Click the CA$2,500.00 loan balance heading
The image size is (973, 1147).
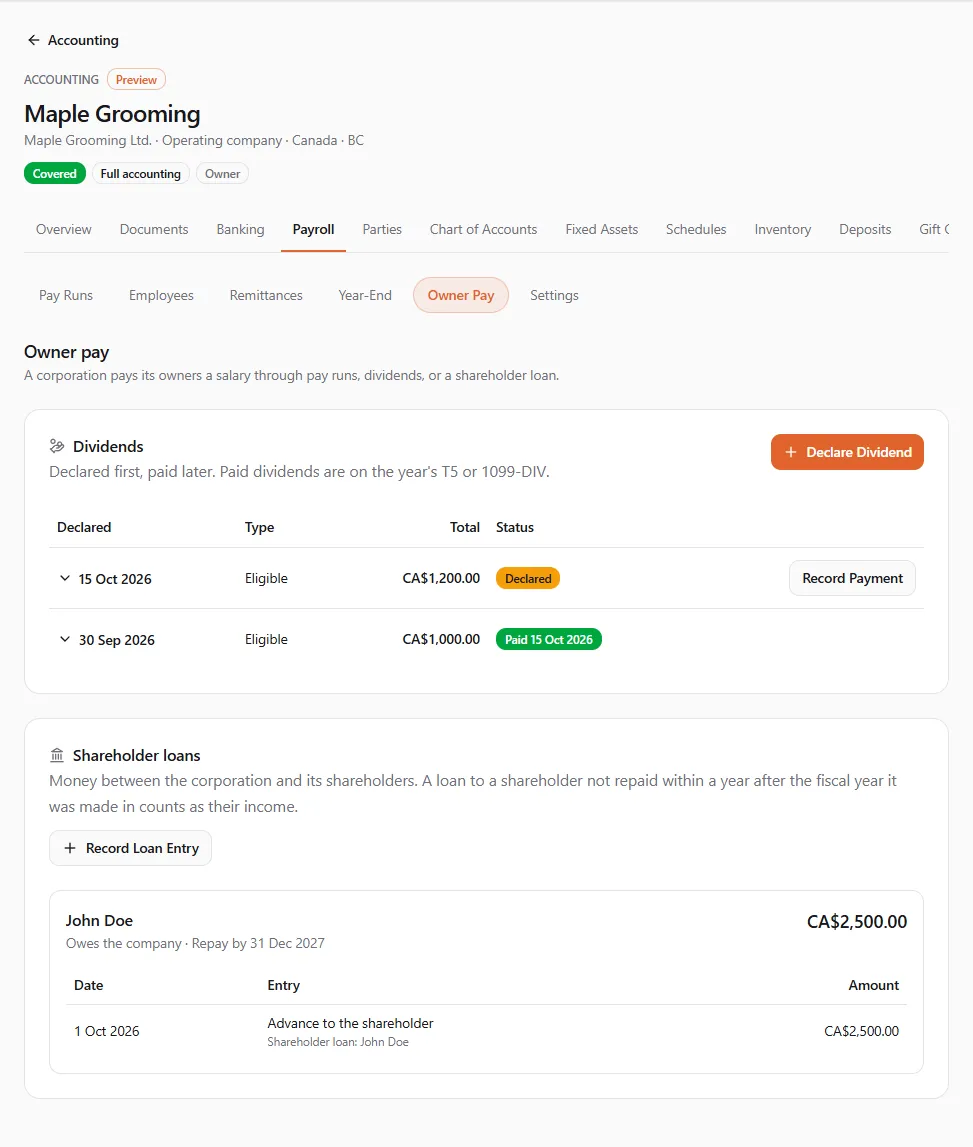pos(857,922)
